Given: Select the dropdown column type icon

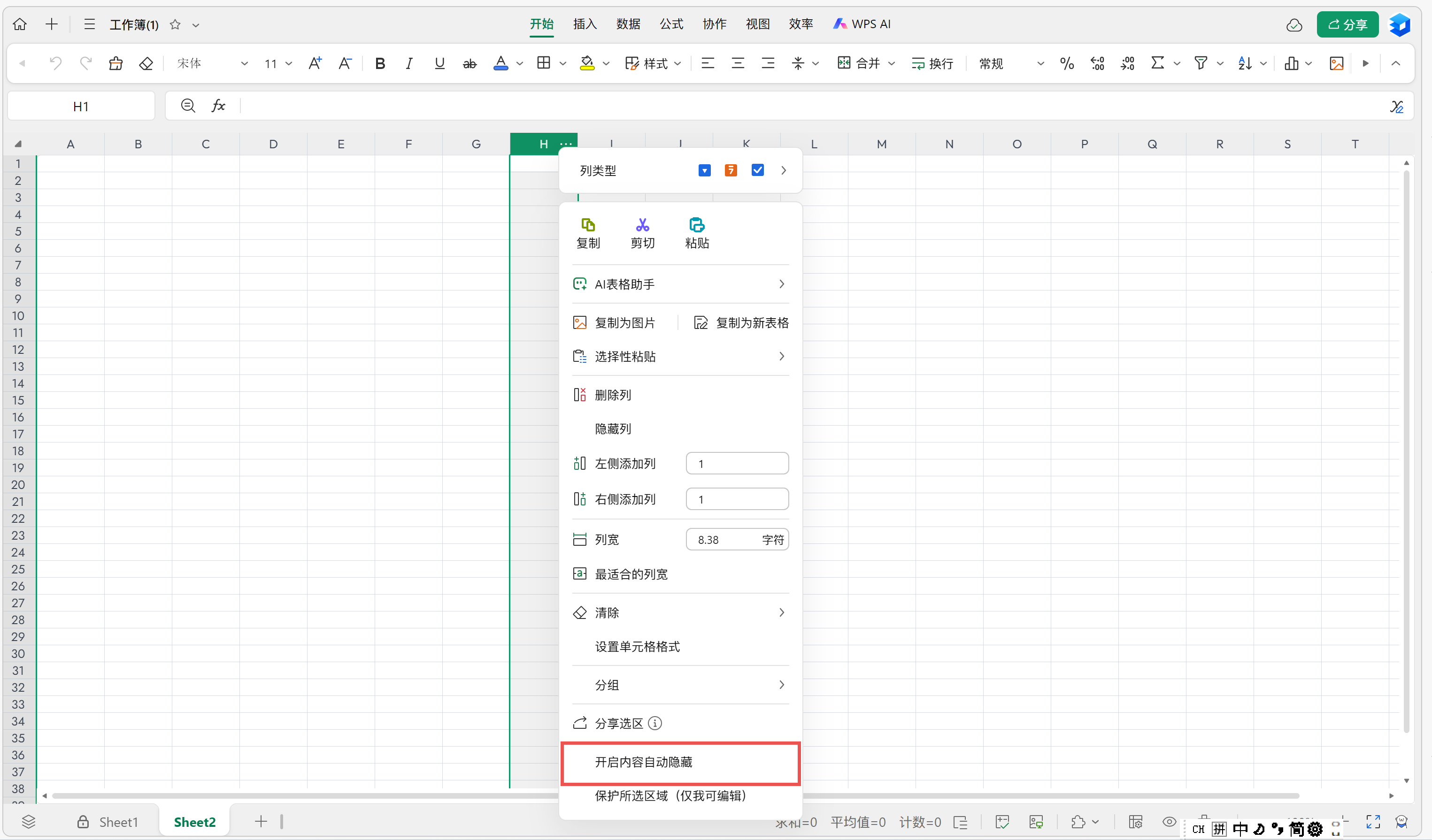Looking at the screenshot, I should 704,170.
